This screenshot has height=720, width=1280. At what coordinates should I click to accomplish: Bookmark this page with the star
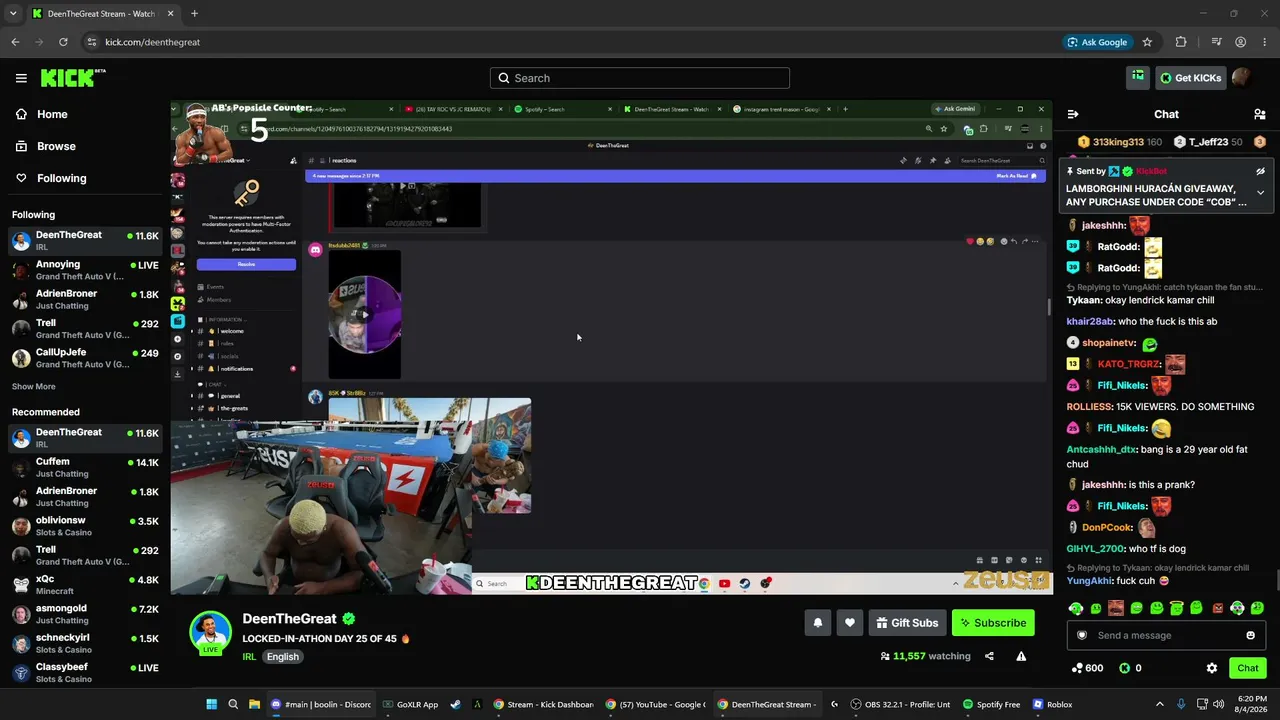coord(1147,42)
